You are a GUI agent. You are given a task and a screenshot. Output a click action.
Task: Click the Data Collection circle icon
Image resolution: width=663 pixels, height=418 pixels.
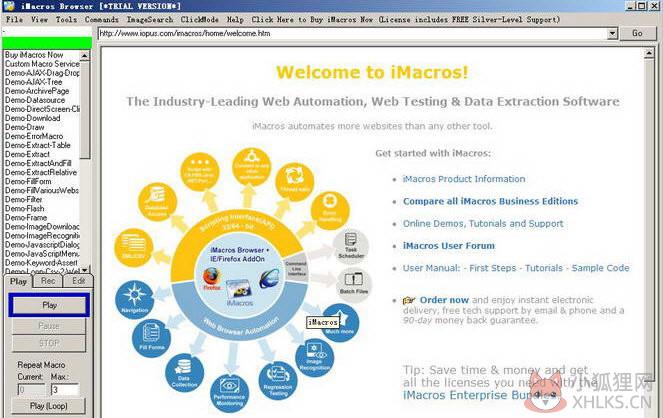pyautogui.click(x=184, y=372)
